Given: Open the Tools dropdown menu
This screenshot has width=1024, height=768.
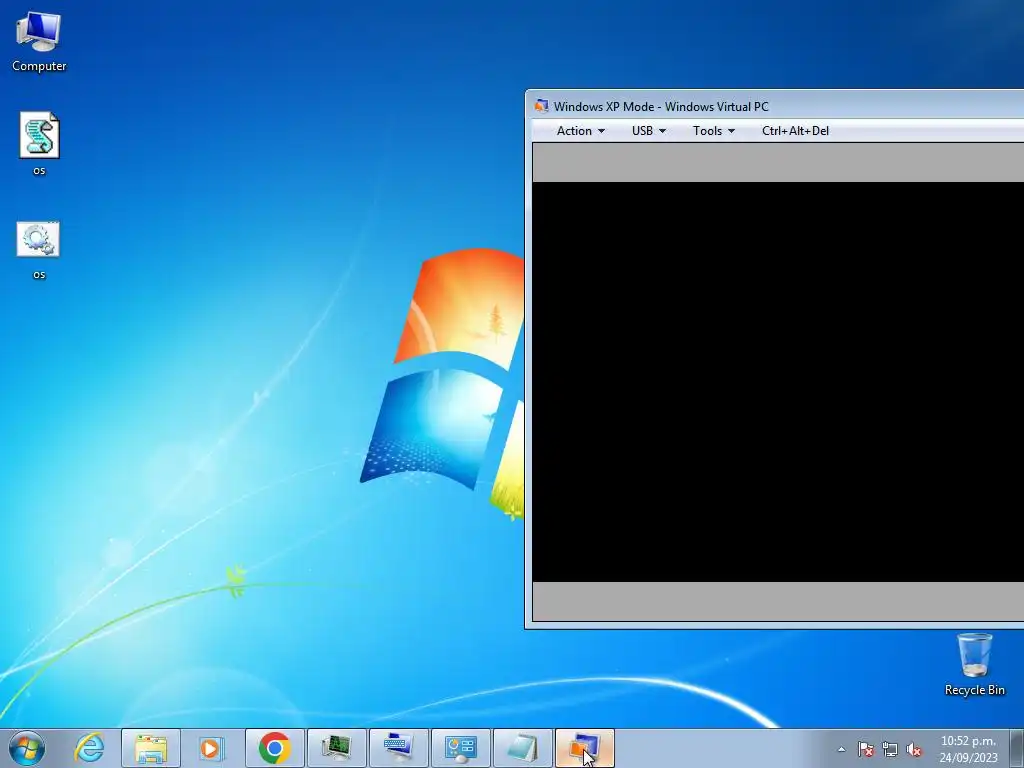Looking at the screenshot, I should pyautogui.click(x=713, y=131).
